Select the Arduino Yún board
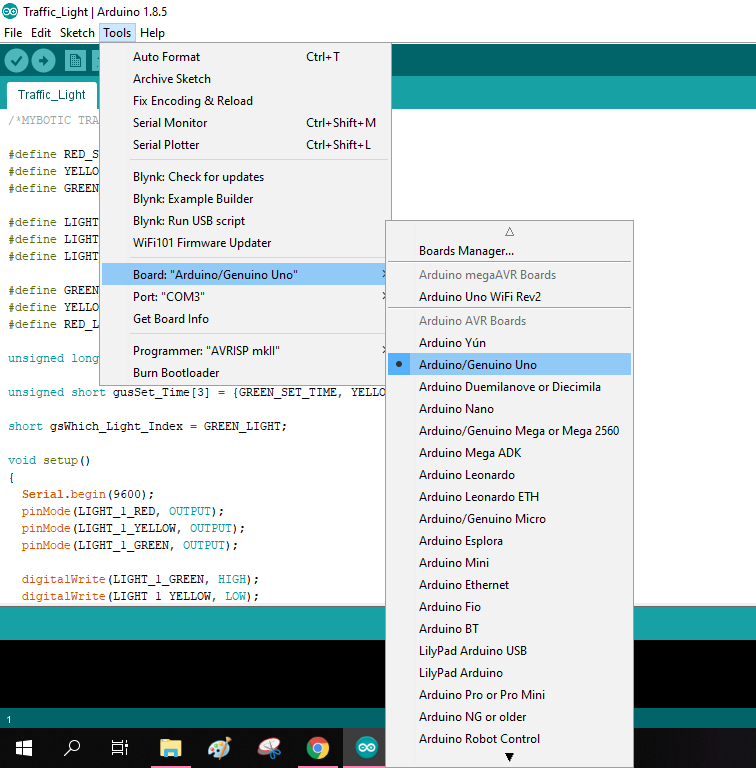This screenshot has width=756, height=768. coord(509,343)
